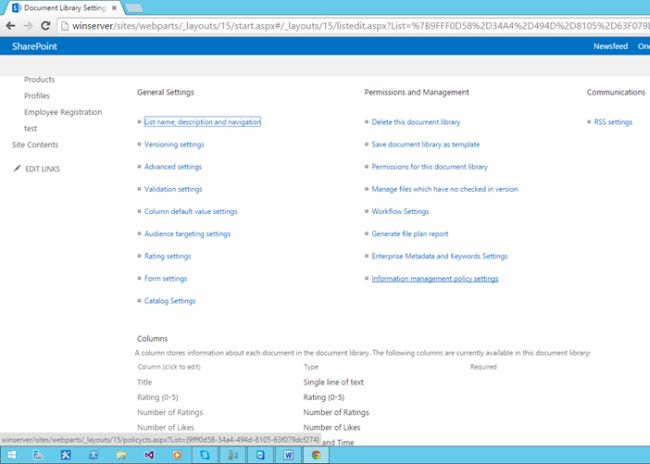
Task: Click the browser back arrow
Action: 10,26
